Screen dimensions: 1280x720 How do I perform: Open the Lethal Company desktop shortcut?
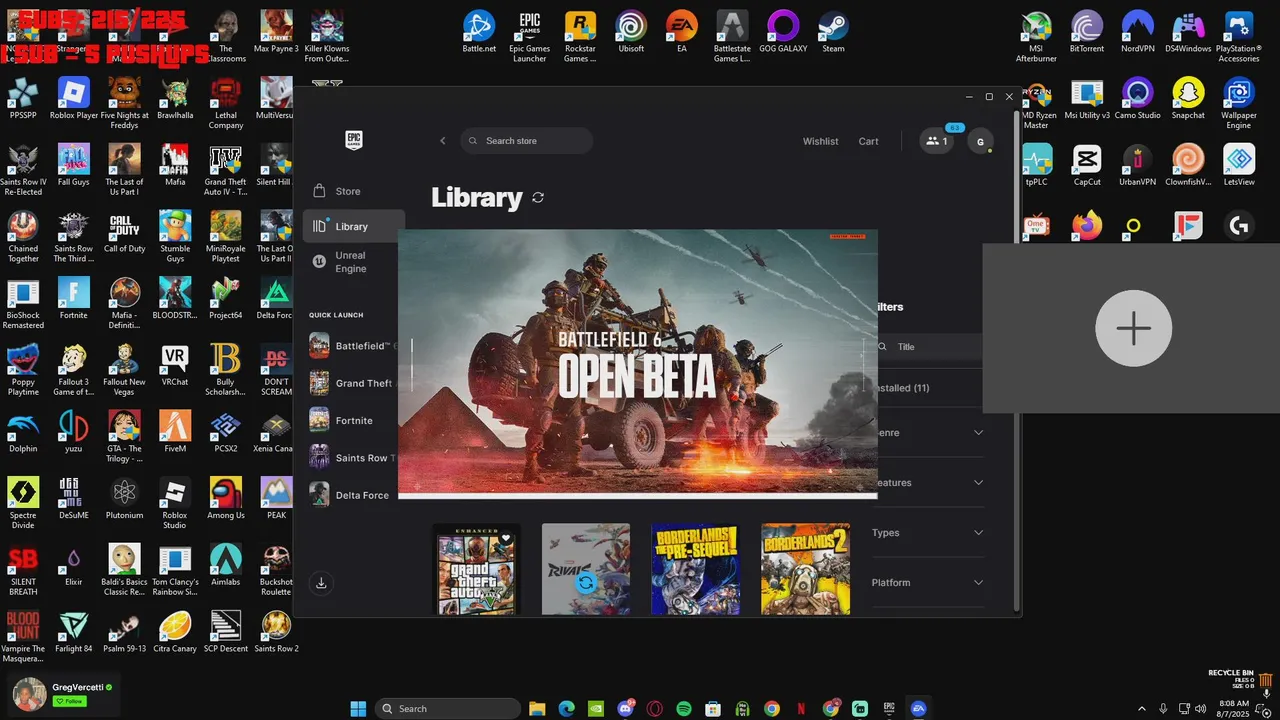point(226,105)
